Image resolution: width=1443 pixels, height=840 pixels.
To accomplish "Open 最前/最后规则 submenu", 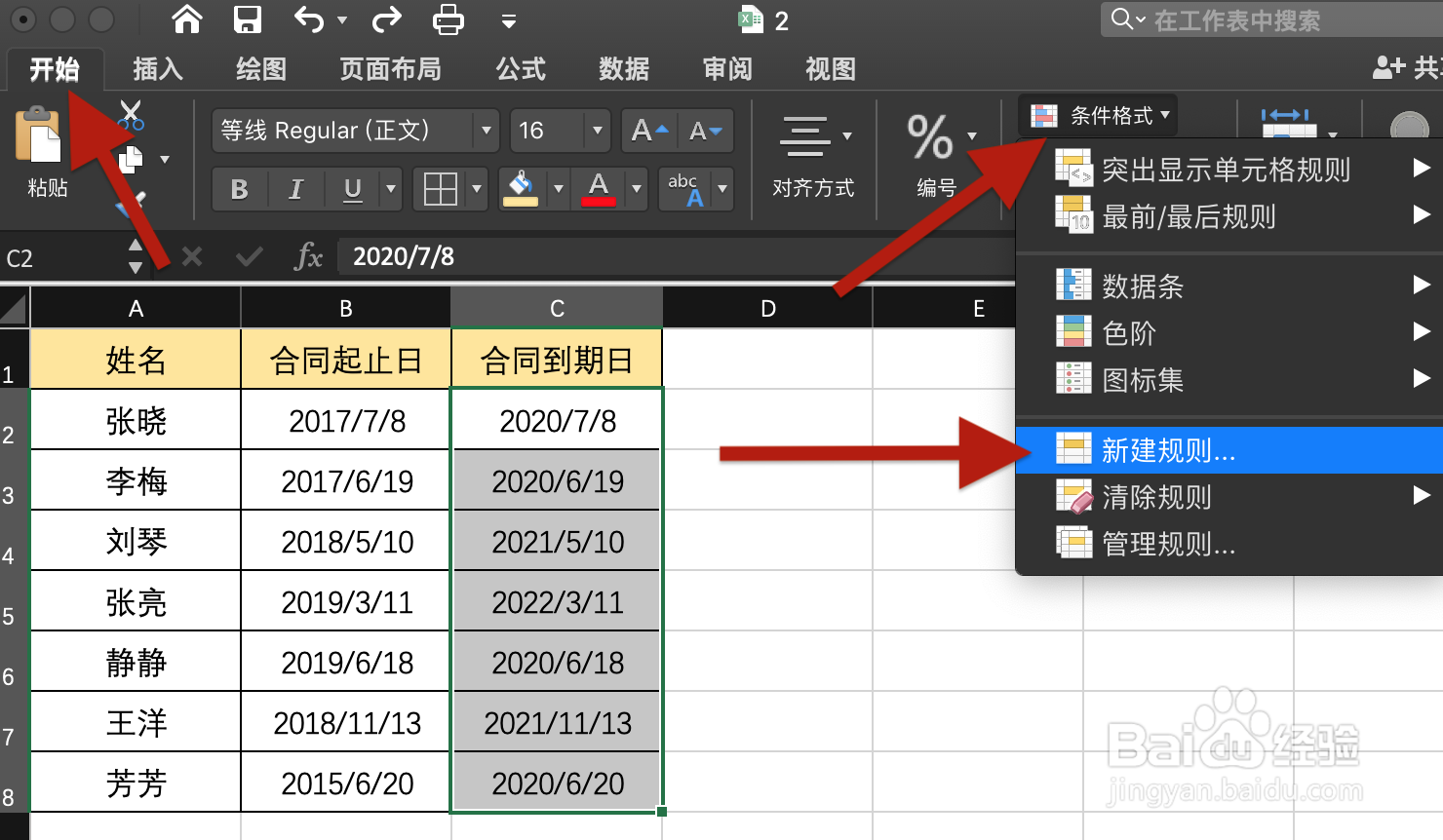I will 1228,216.
